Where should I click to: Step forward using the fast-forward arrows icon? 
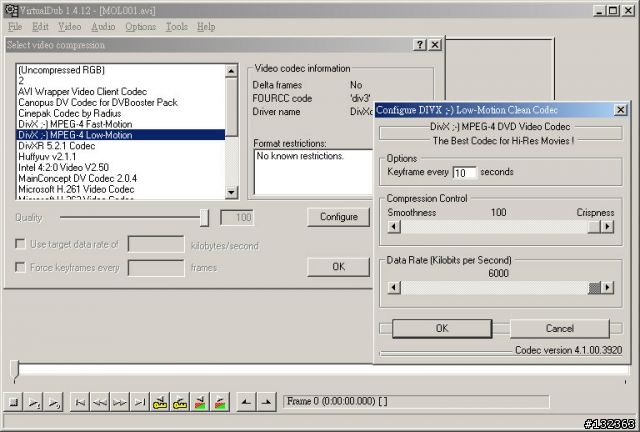(x=120, y=403)
